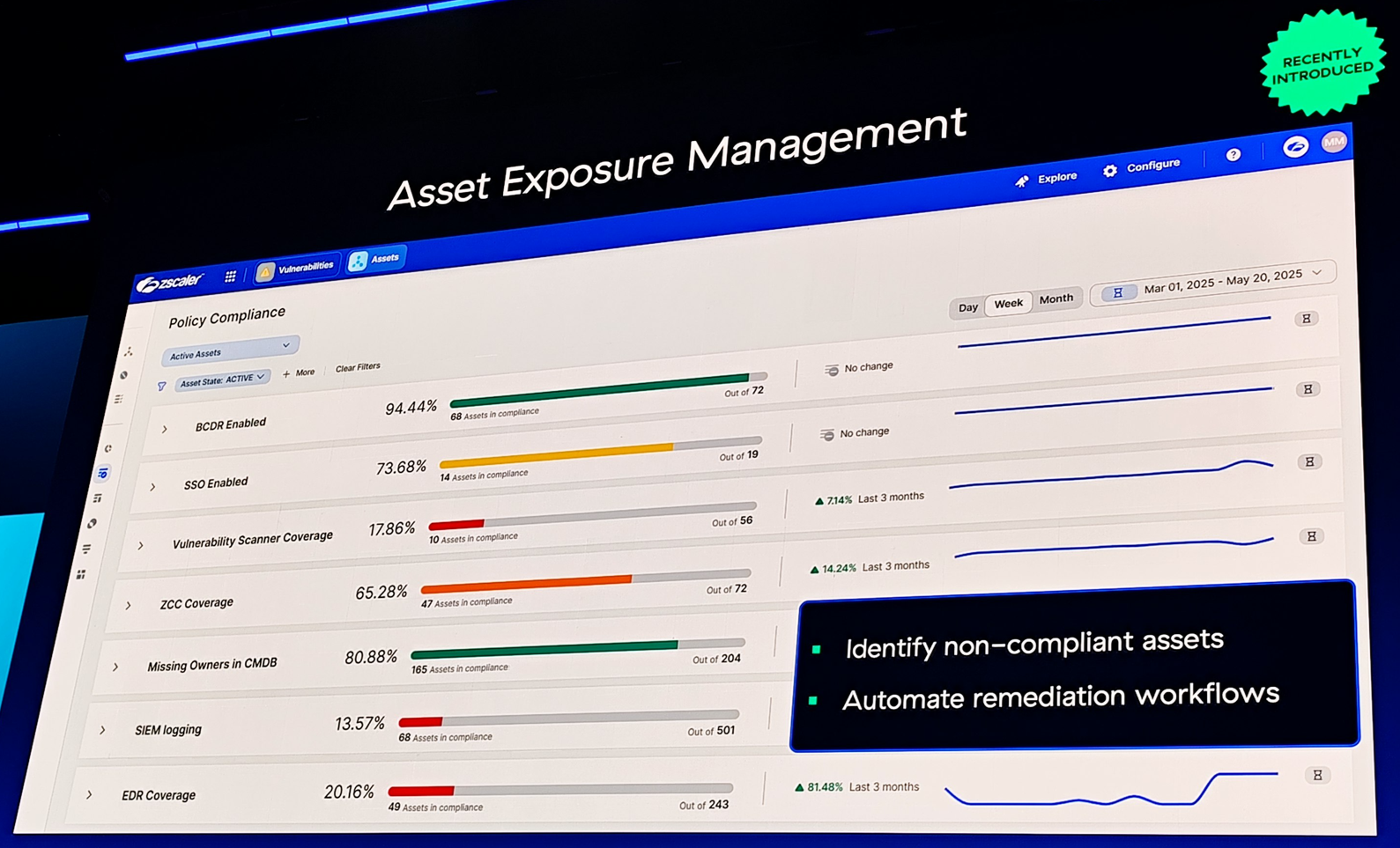Open the Mar 01 - May 20 date range dropdown
The width and height of the screenshot is (1400, 848).
(x=1213, y=284)
